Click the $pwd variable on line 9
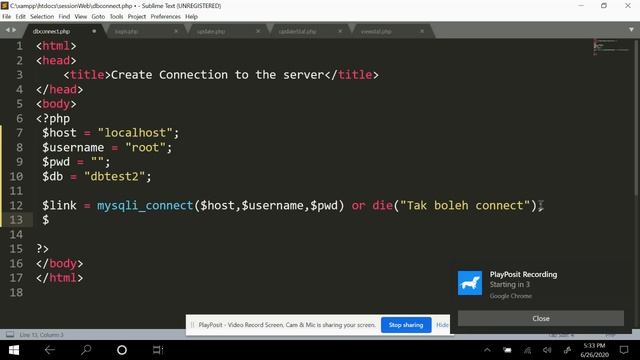 (56, 162)
